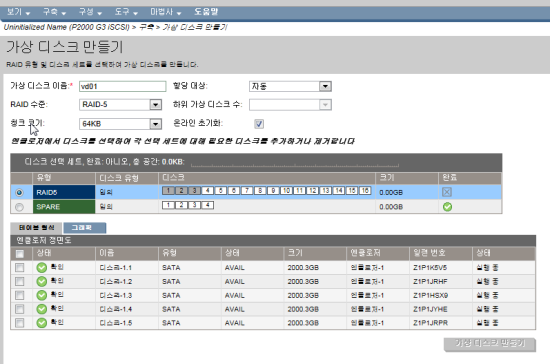Image resolution: width=550 pixels, height=364 pixels.
Task: Click the 엔클로저 column header
Action: coord(378,253)
